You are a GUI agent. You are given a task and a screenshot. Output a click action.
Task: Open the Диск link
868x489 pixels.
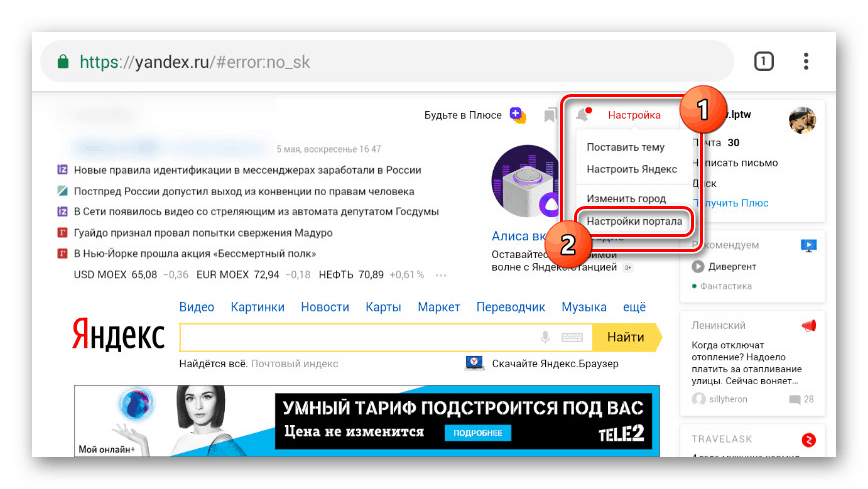click(x=704, y=183)
